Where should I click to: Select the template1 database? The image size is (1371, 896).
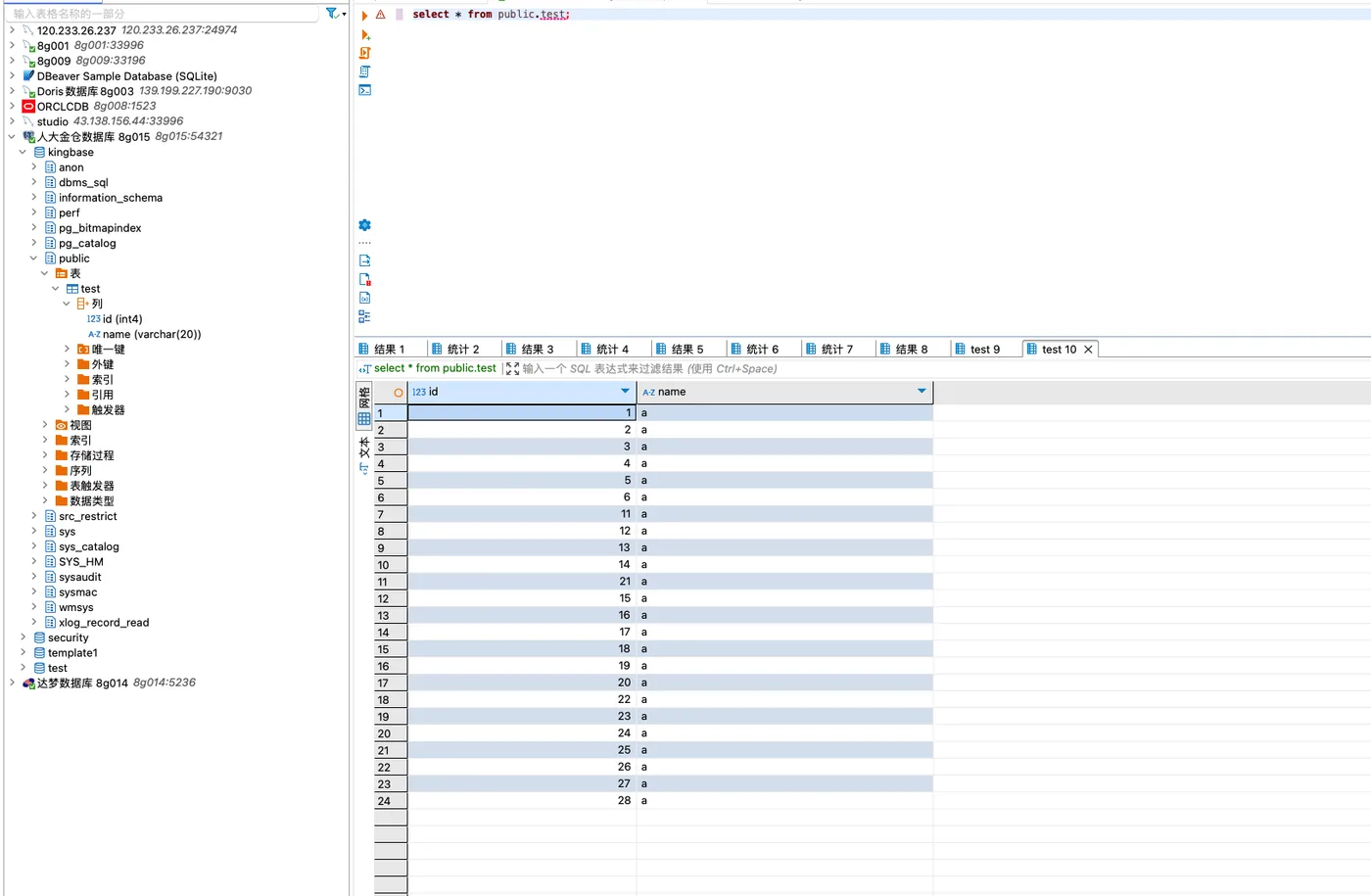(72, 653)
